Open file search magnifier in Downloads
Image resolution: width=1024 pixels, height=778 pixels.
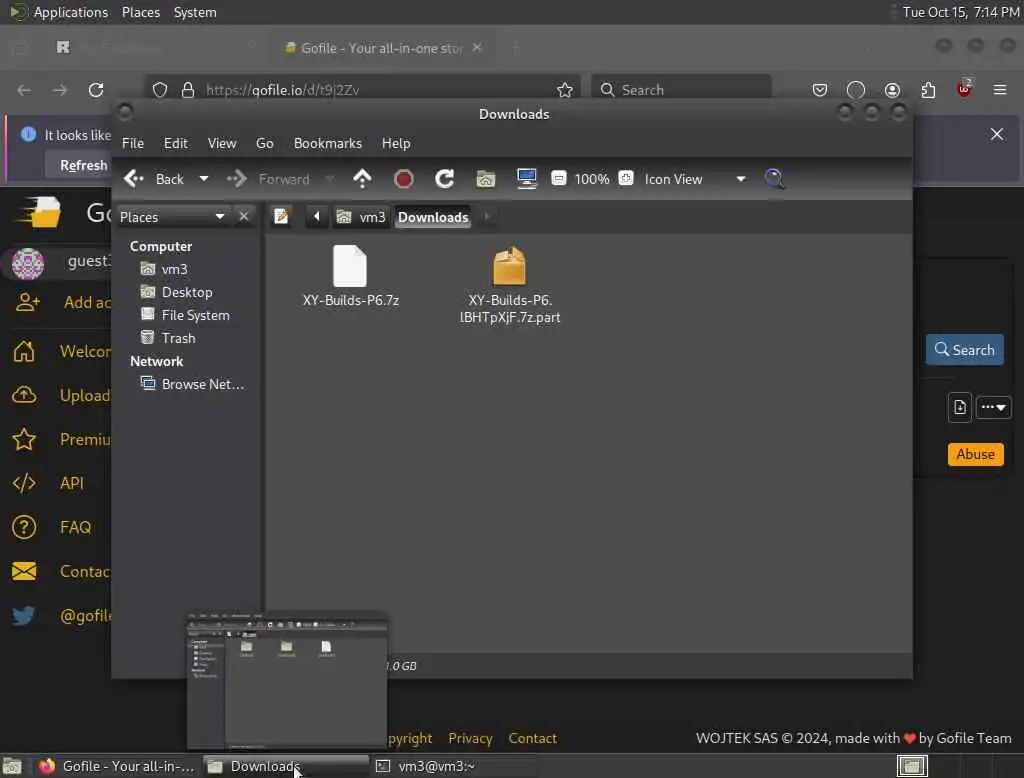tap(775, 178)
